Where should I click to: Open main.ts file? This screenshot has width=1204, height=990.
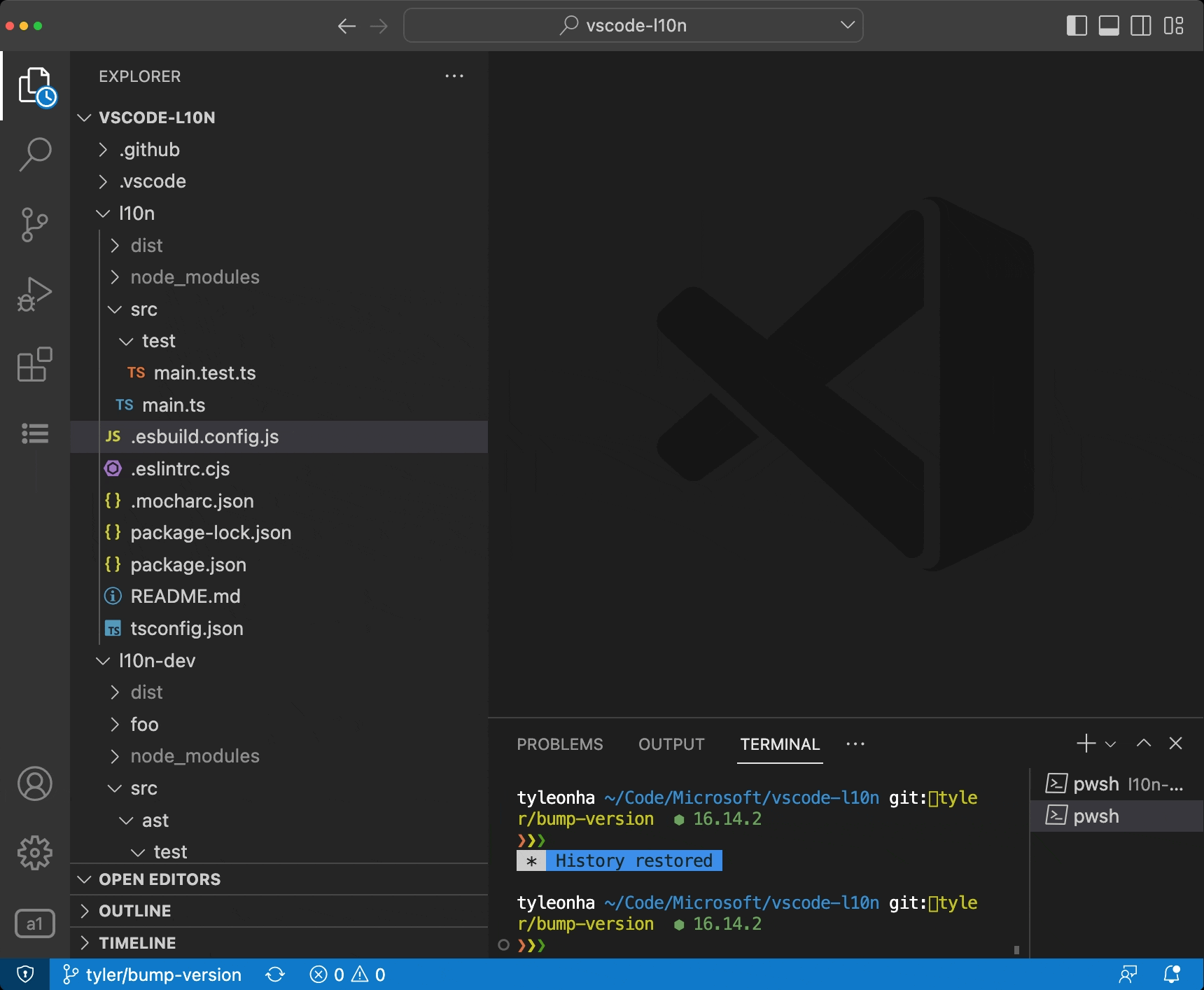(279, 405)
